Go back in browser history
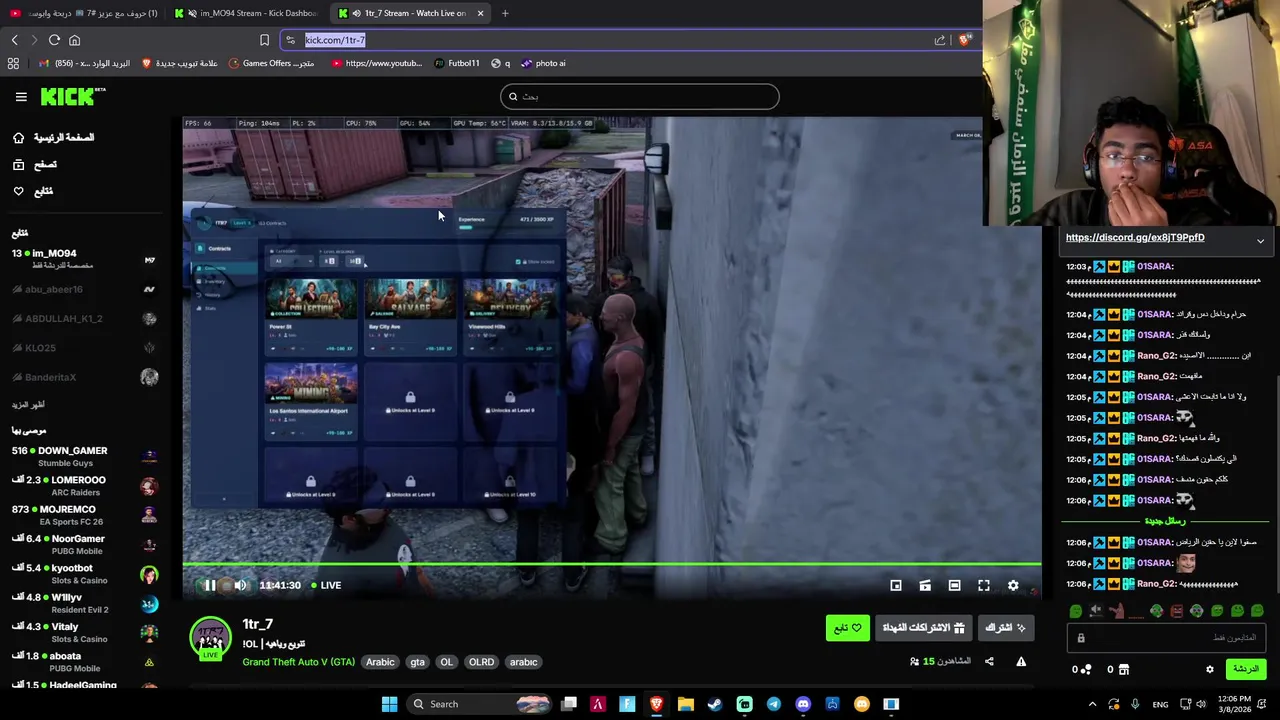Viewport: 1280px width, 720px height. 14,40
